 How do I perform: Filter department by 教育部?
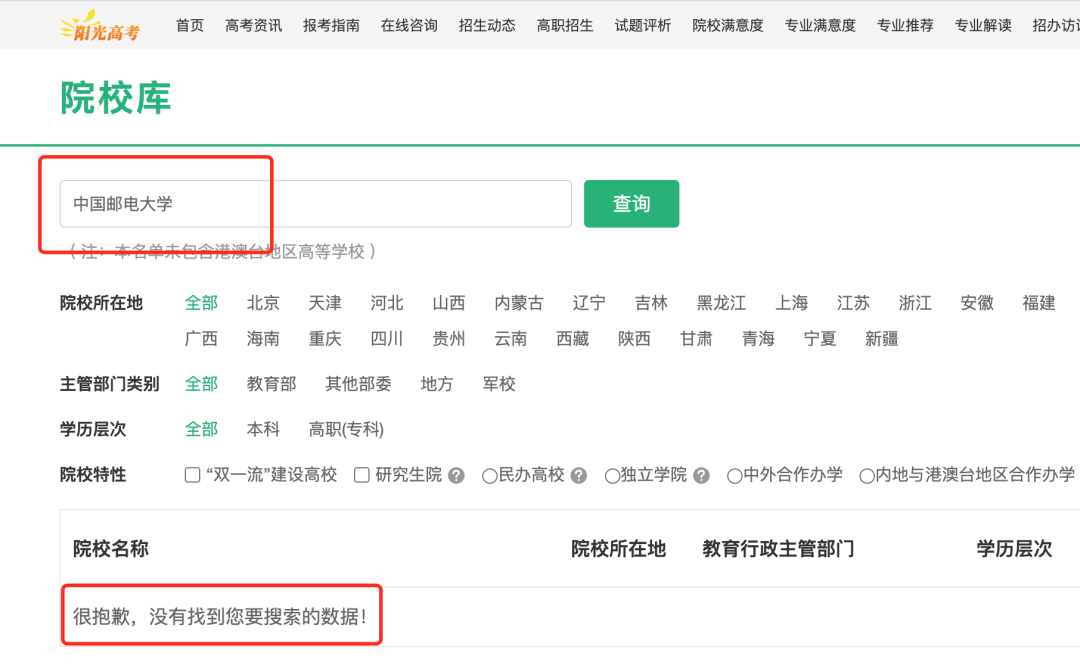(x=271, y=384)
